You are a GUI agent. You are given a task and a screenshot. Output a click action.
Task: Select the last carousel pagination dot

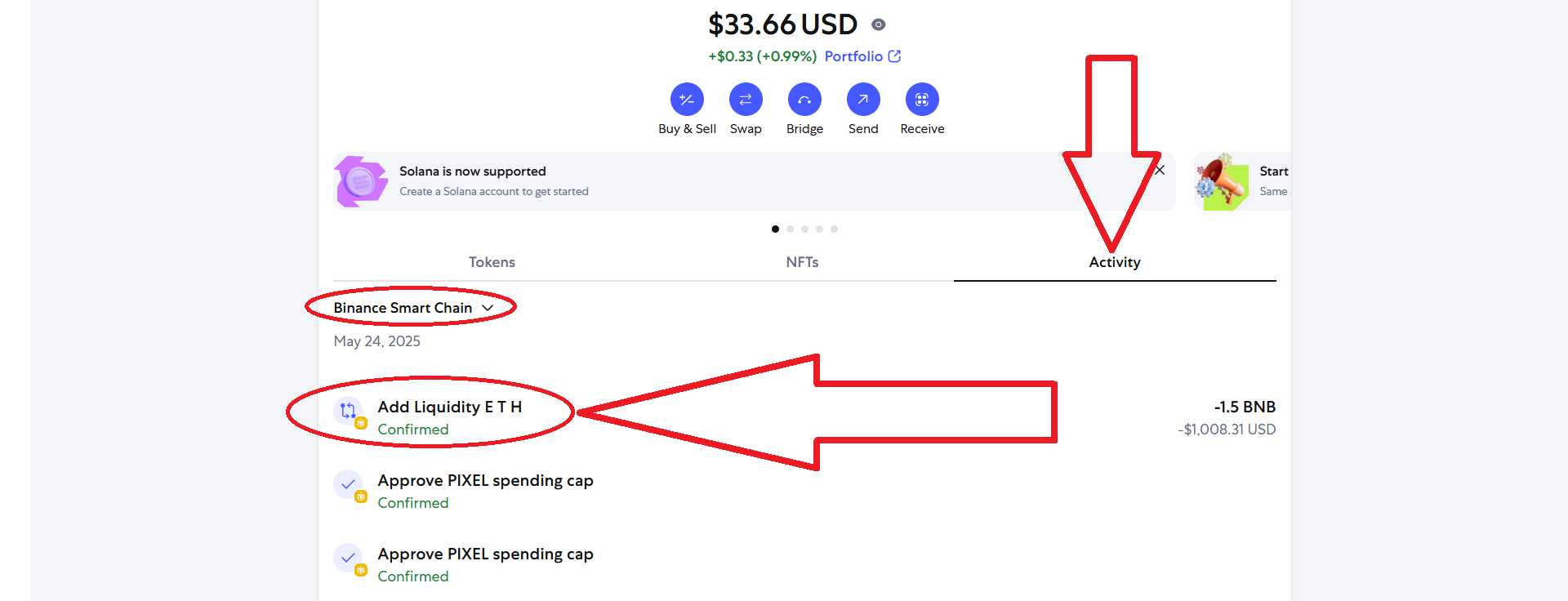tap(834, 229)
